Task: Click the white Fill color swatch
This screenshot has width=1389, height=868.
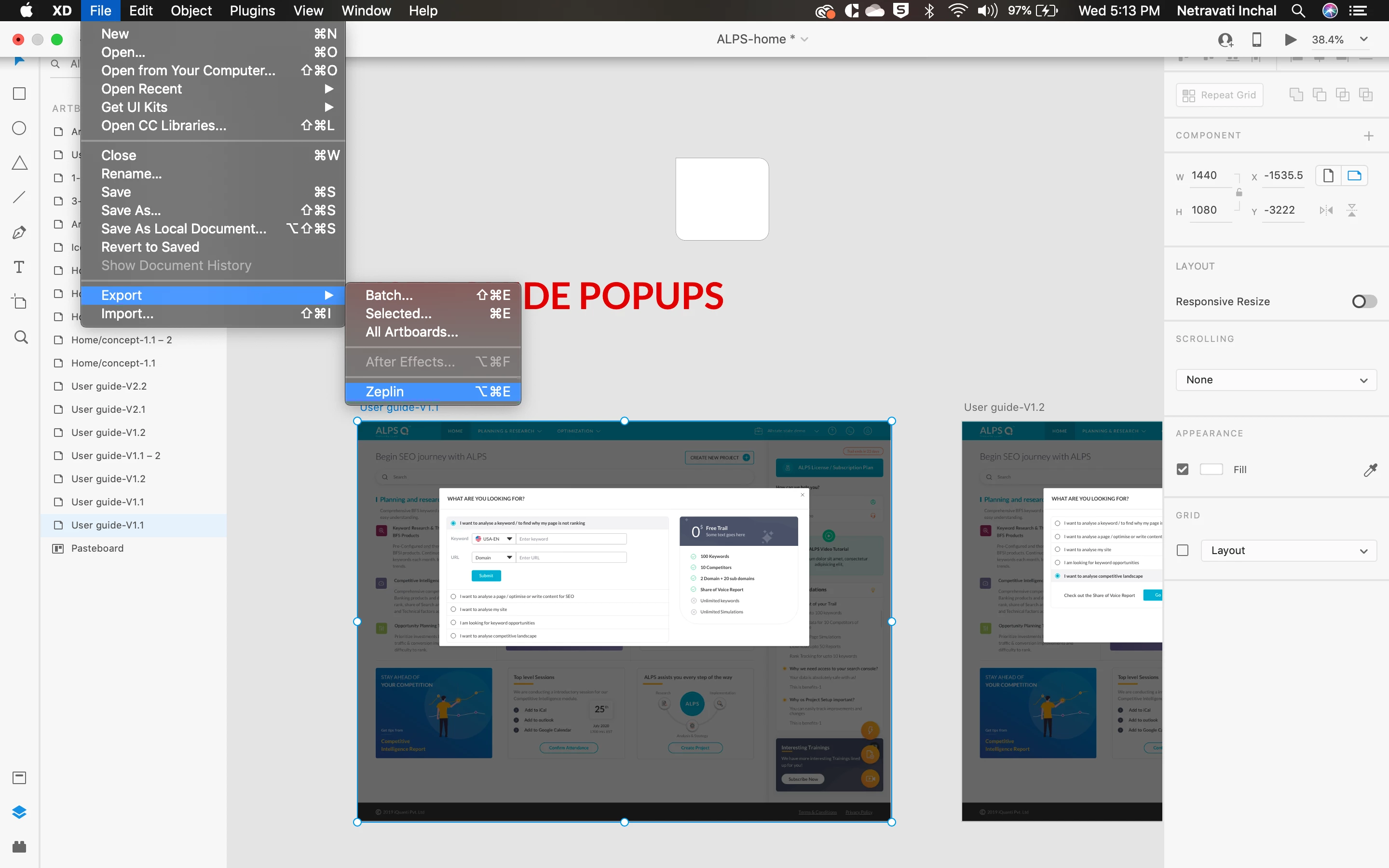Action: tap(1211, 469)
